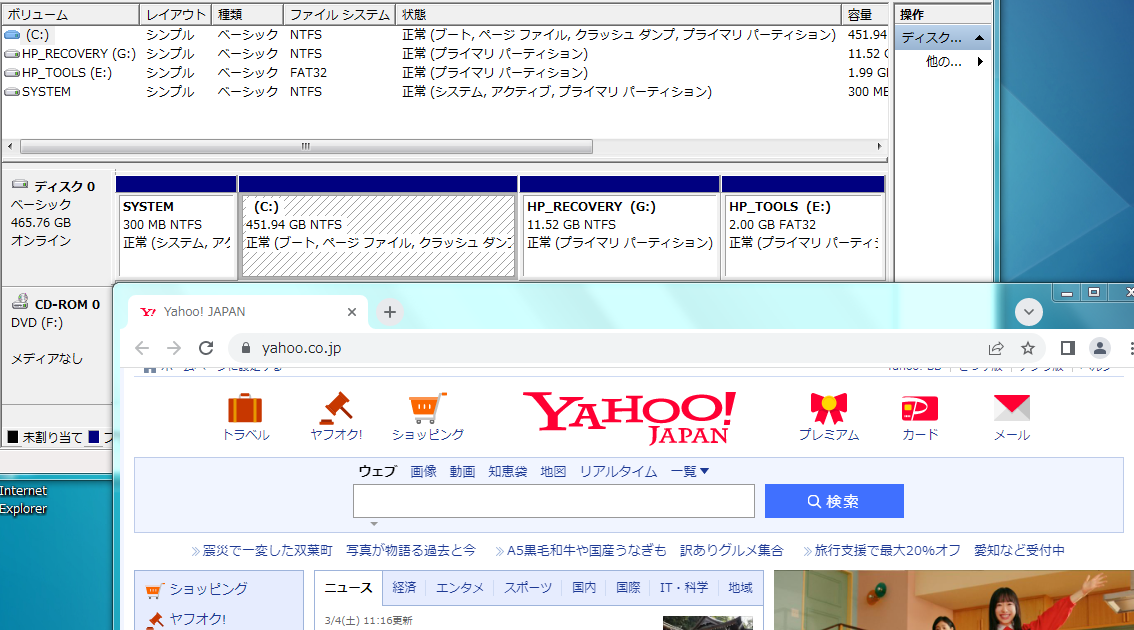Click volume list scroll left arrow

click(10, 147)
